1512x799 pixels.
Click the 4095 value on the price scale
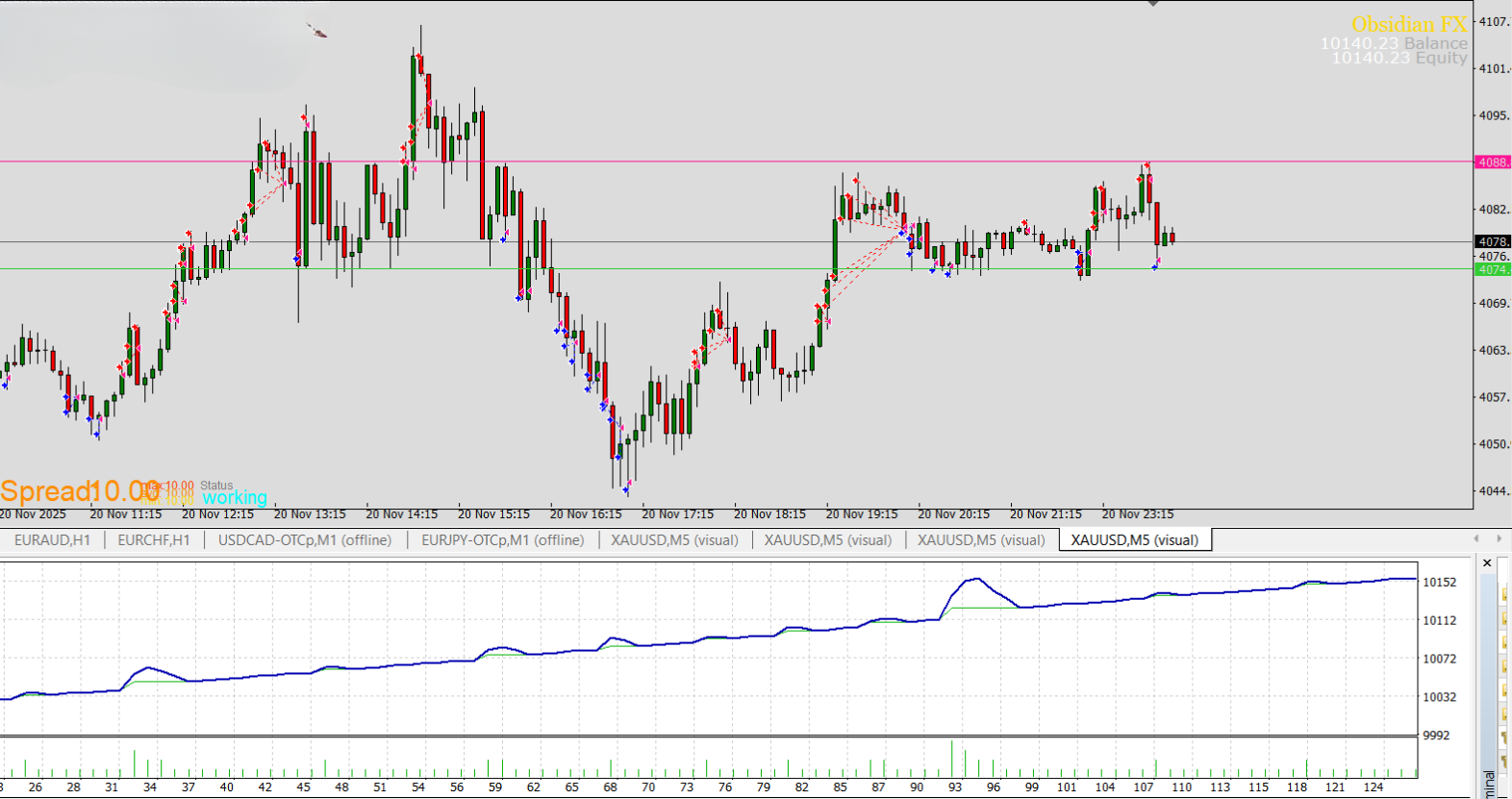click(1494, 115)
